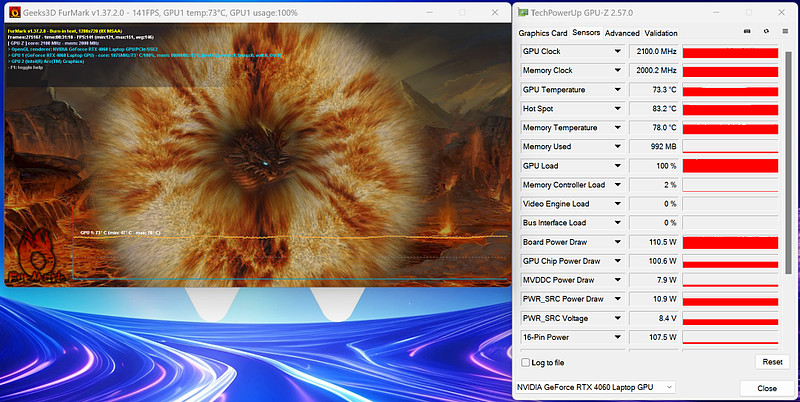Close the GPU-Z window via title bar
This screenshot has width=800, height=402.
(x=782, y=13)
